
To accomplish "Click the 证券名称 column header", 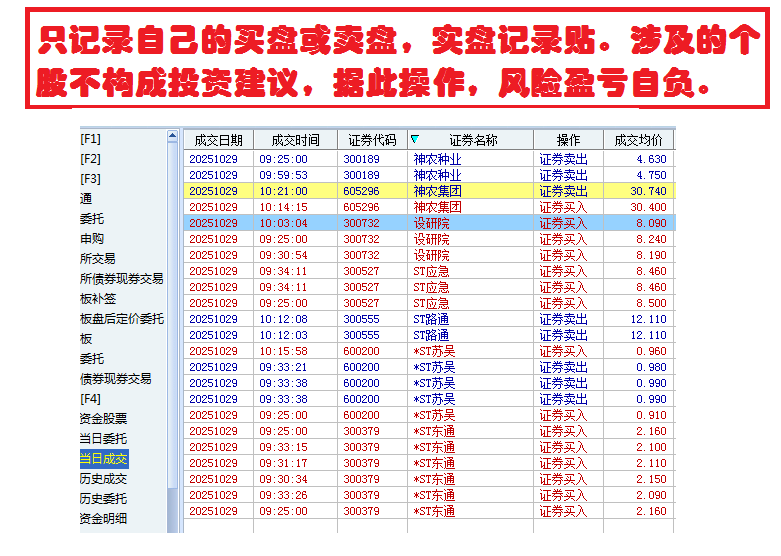I will pos(471,140).
